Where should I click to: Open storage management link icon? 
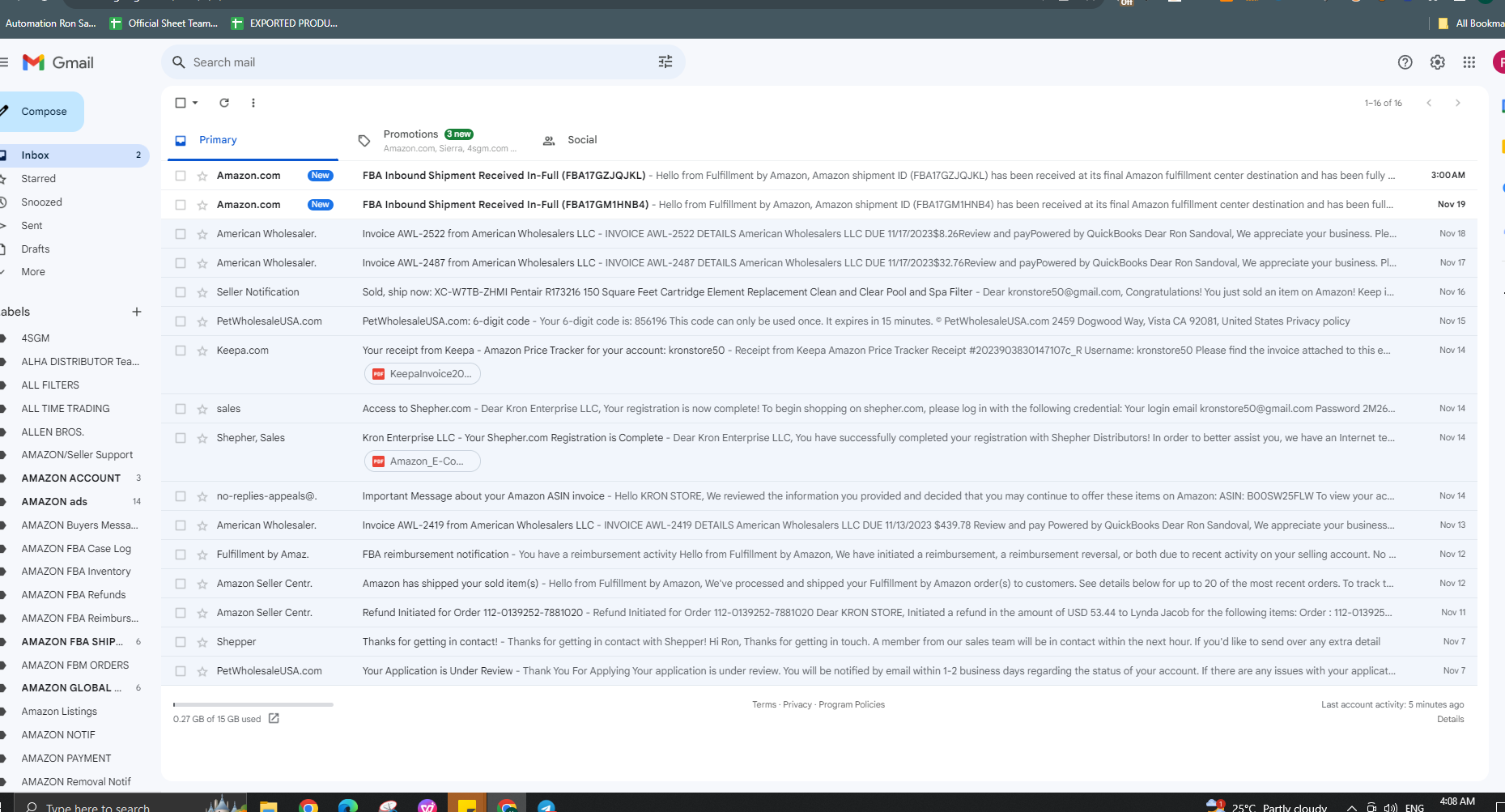tap(274, 719)
